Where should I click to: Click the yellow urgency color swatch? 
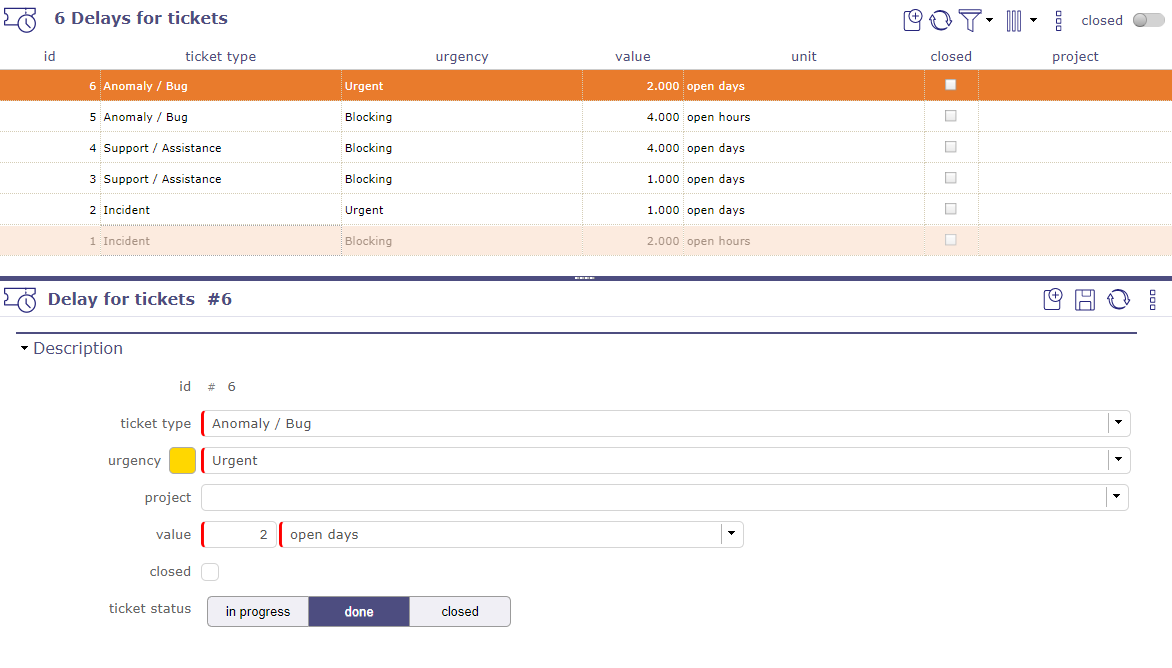tap(182, 460)
